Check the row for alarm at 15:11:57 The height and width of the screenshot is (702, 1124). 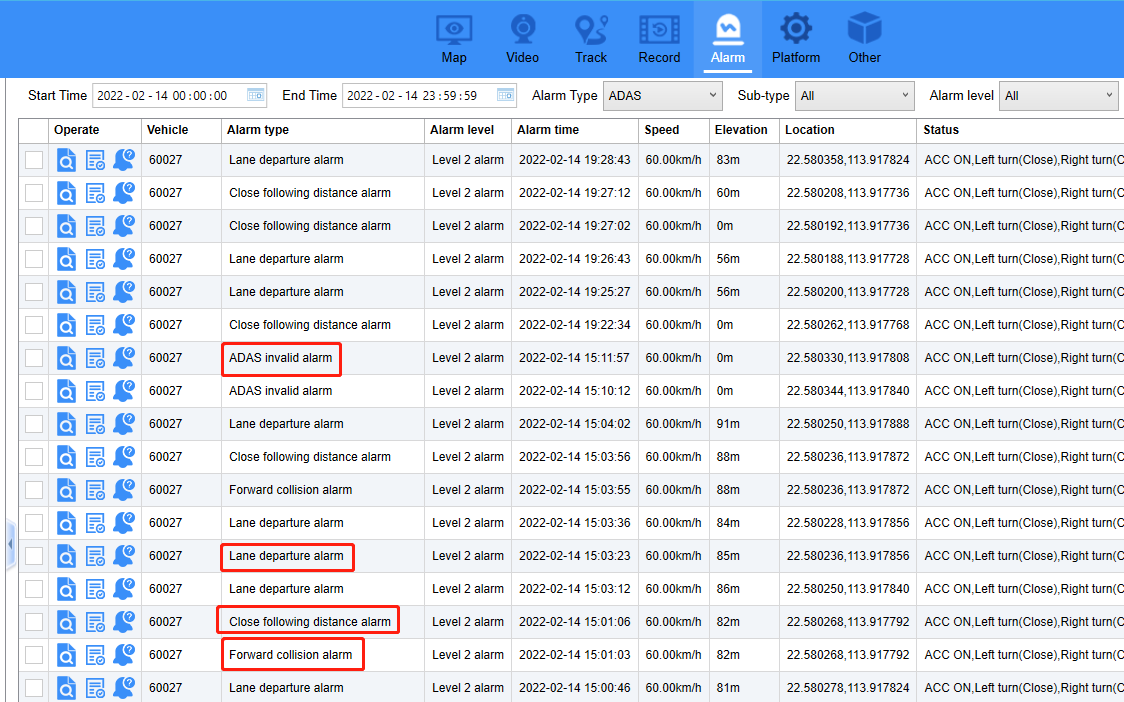tap(34, 358)
